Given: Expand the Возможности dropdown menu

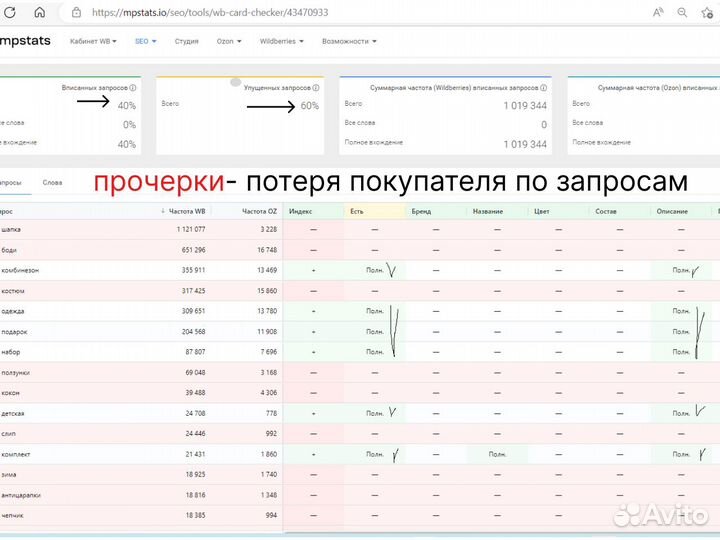Looking at the screenshot, I should (x=349, y=41).
